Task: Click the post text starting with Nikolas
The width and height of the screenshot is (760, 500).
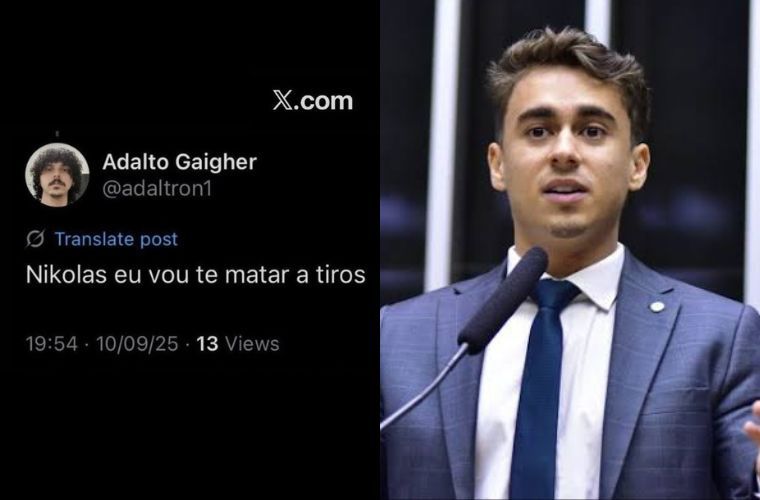Action: tap(195, 275)
